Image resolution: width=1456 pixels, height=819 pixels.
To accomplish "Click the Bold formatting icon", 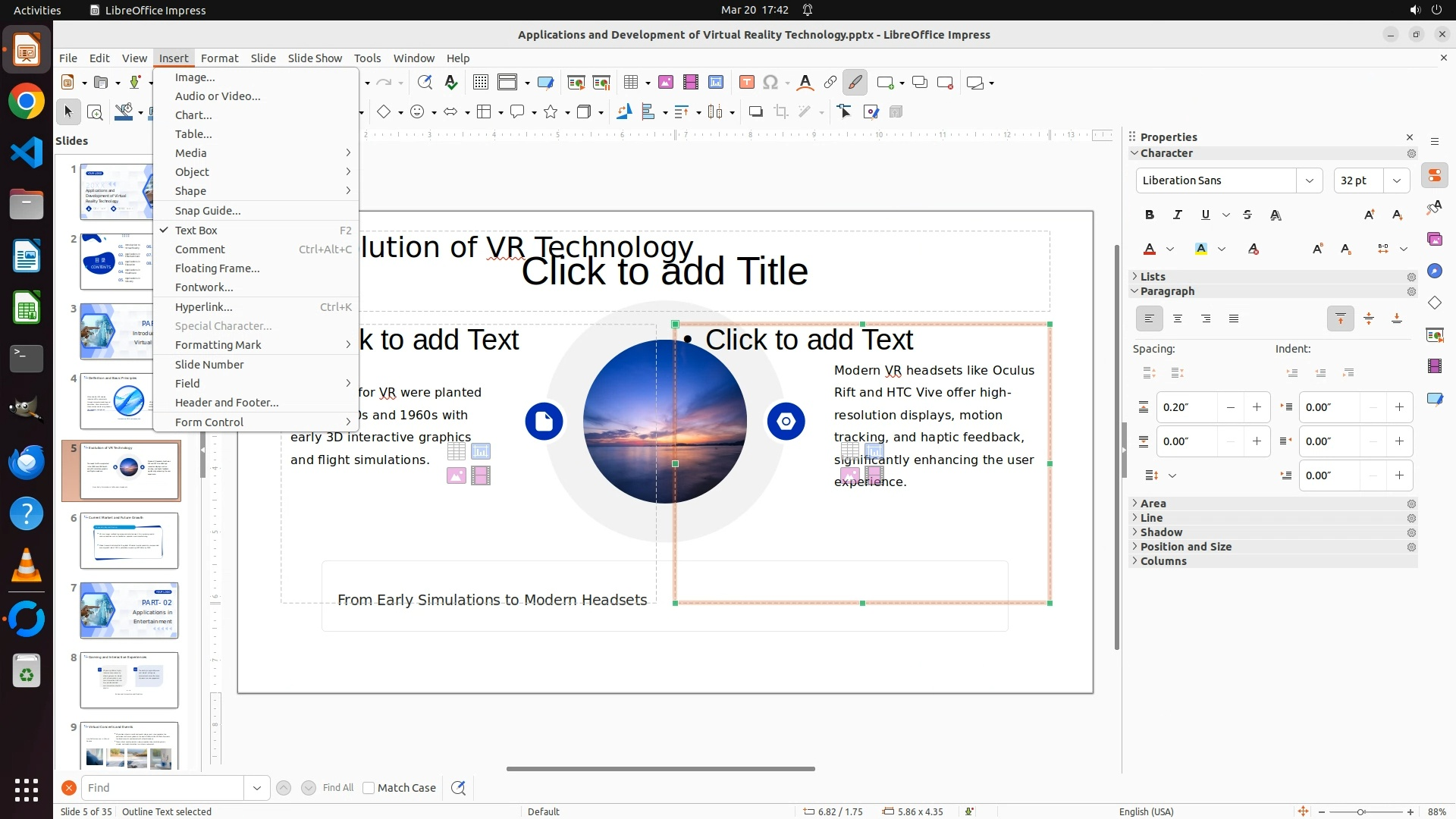I will [1150, 215].
